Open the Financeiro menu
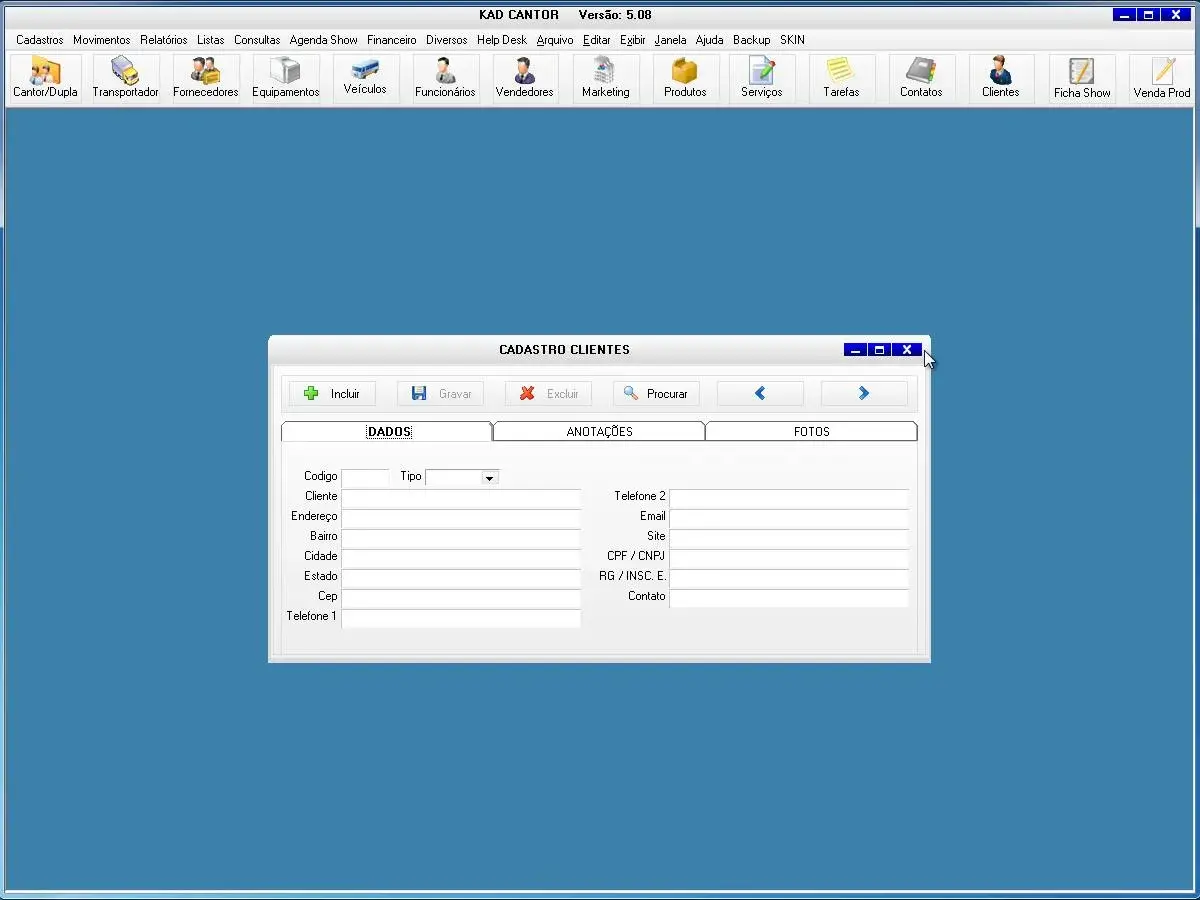This screenshot has height=900, width=1200. coord(391,40)
